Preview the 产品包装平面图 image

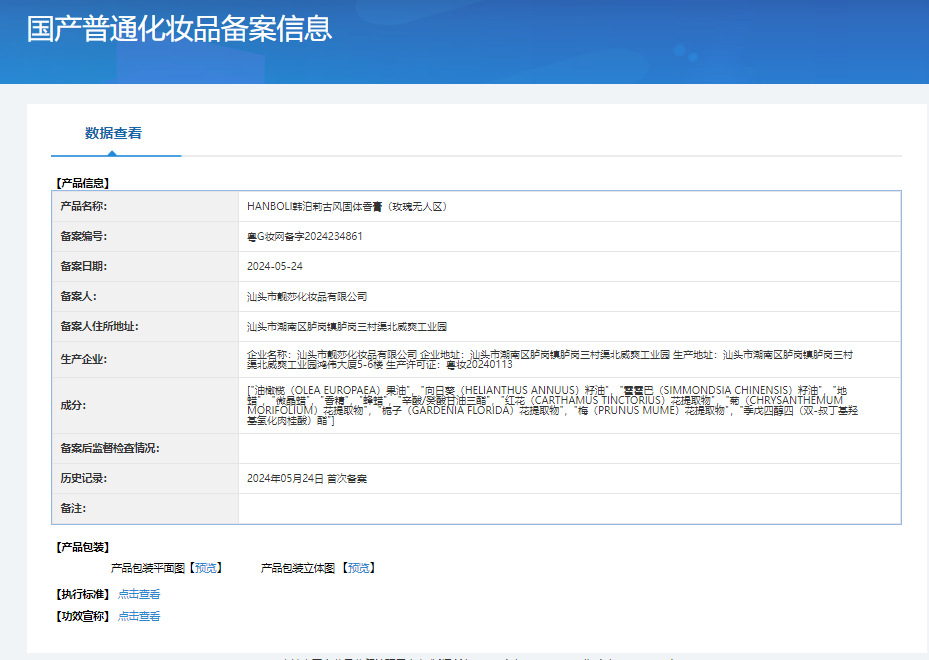coord(207,568)
